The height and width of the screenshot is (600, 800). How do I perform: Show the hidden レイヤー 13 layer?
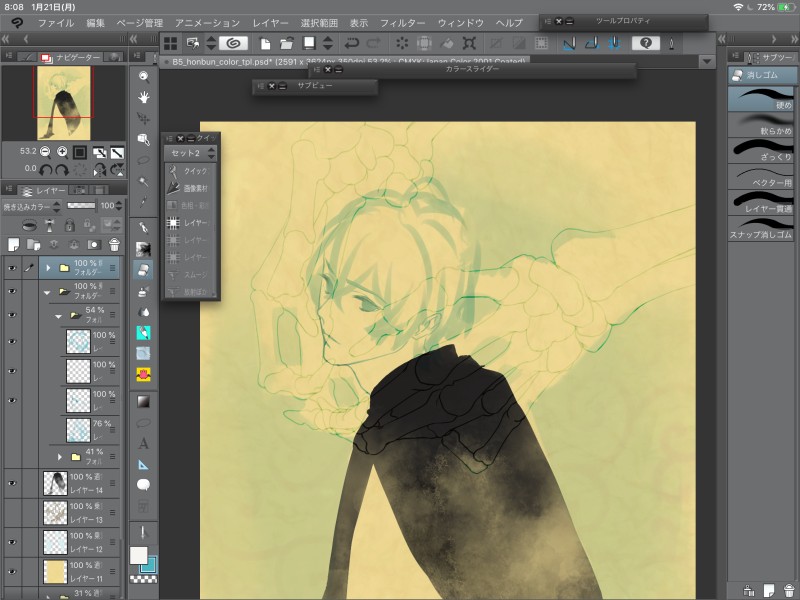click(12, 514)
